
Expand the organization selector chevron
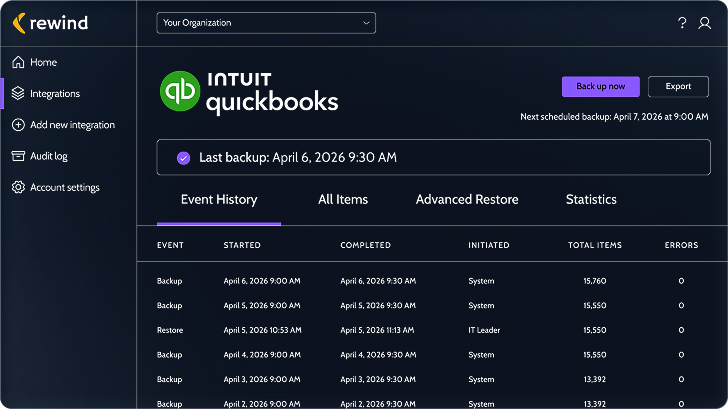click(x=366, y=23)
